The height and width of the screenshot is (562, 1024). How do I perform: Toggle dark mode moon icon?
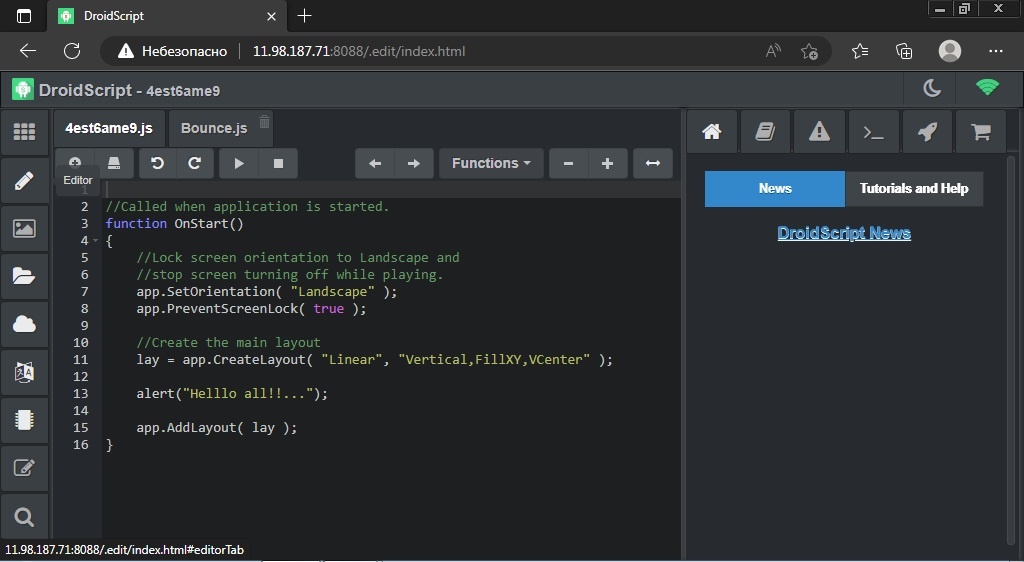coord(932,87)
